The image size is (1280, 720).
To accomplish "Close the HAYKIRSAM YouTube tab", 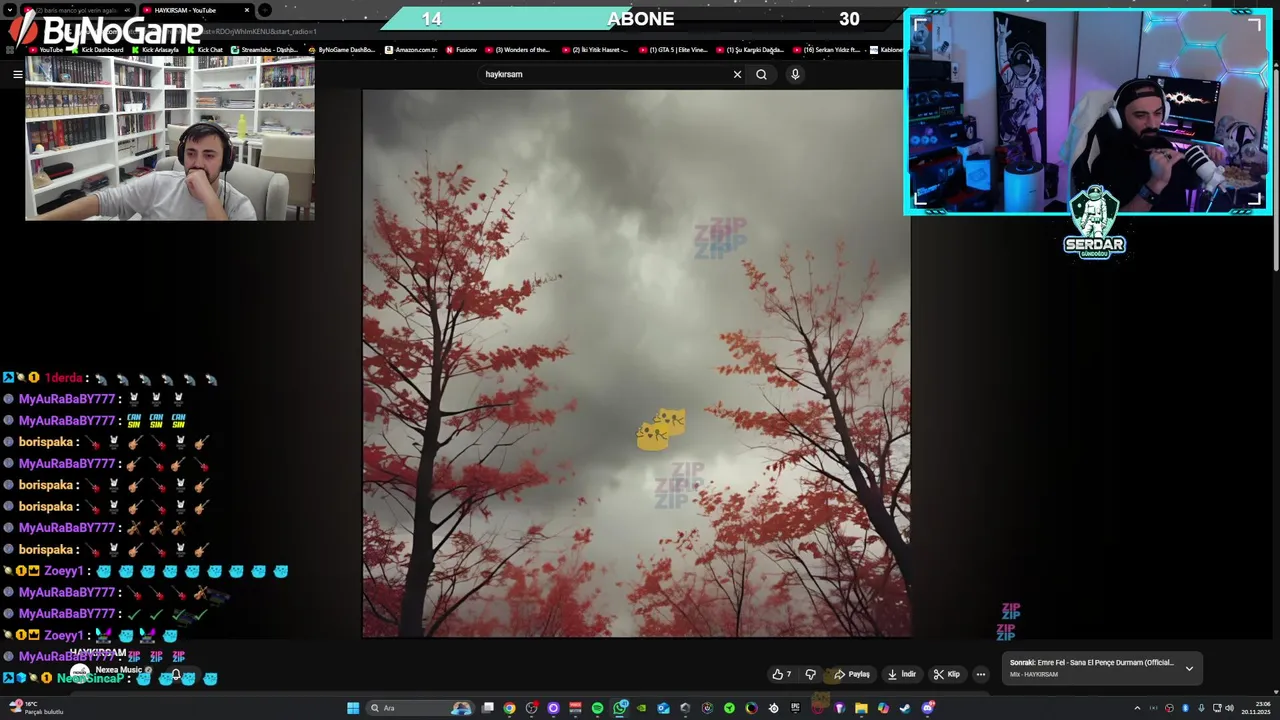I will click(x=247, y=10).
